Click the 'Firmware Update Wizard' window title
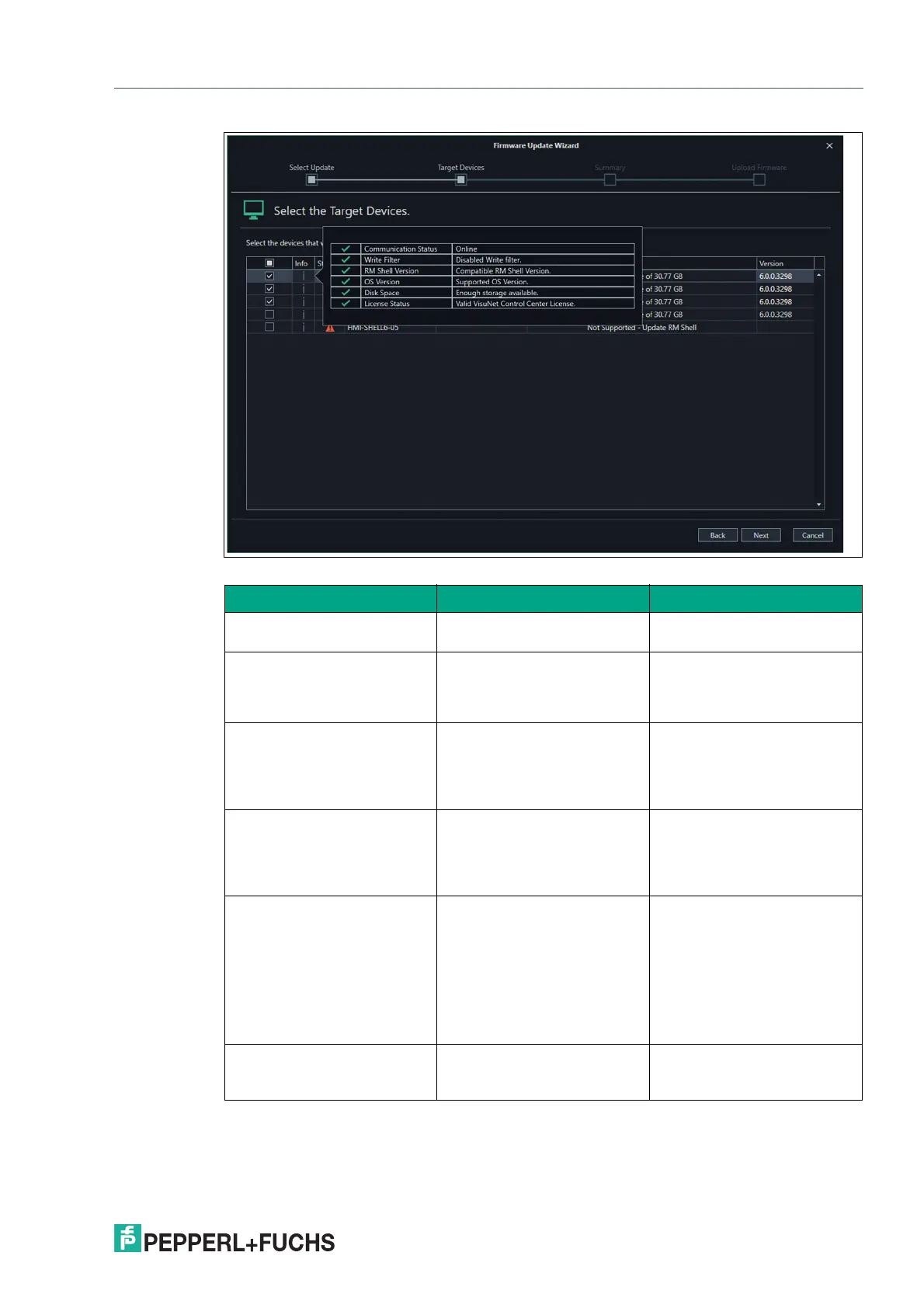The image size is (924, 1308). 536,145
